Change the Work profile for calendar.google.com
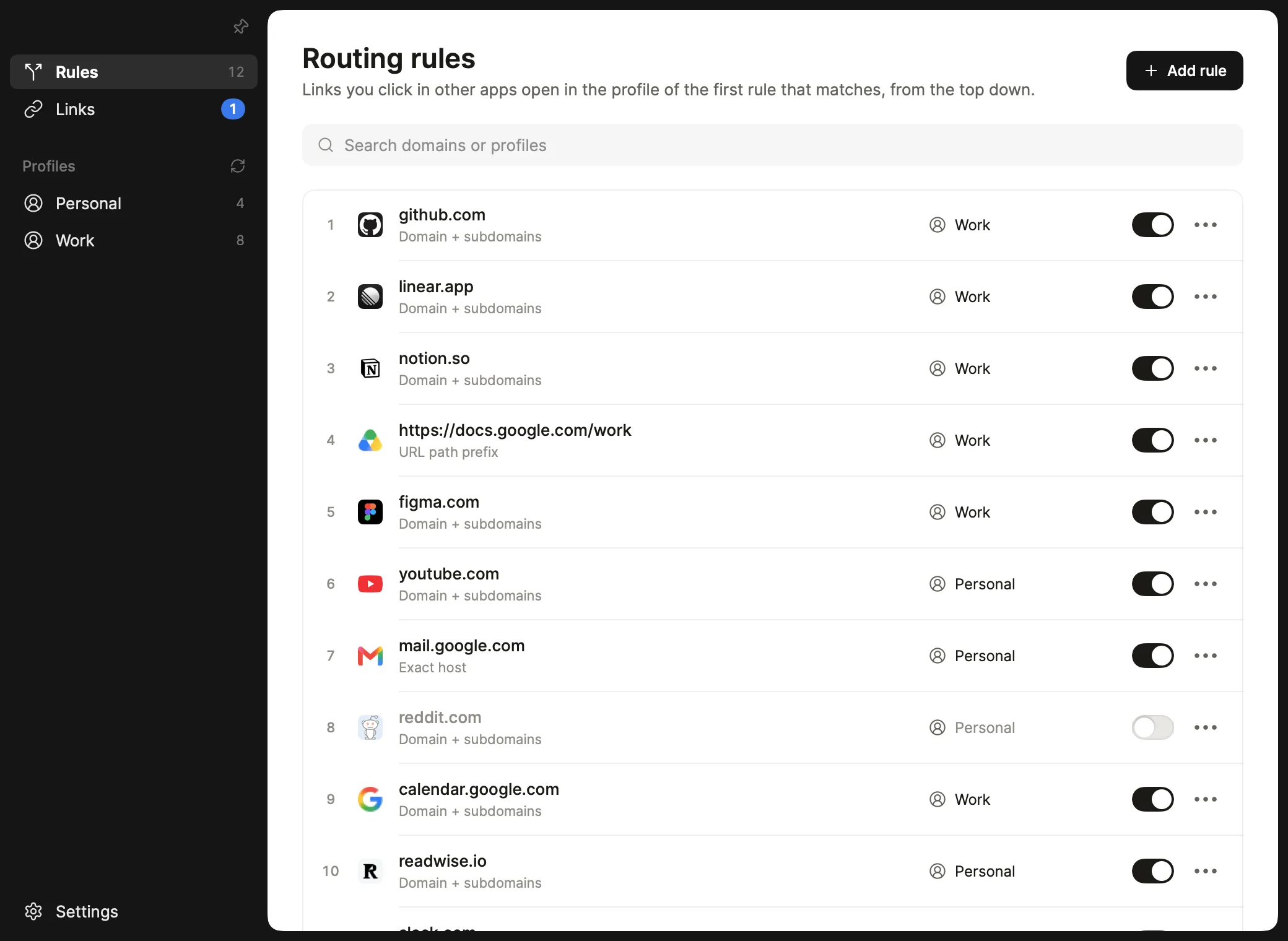 (x=960, y=799)
